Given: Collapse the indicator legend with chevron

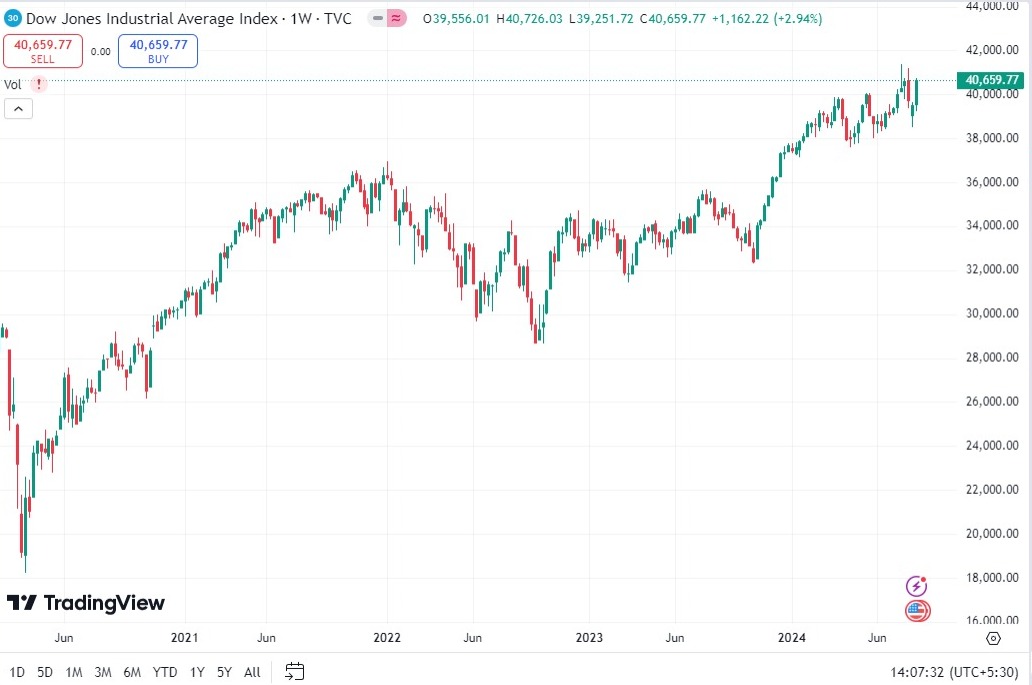Looking at the screenshot, I should tap(19, 109).
